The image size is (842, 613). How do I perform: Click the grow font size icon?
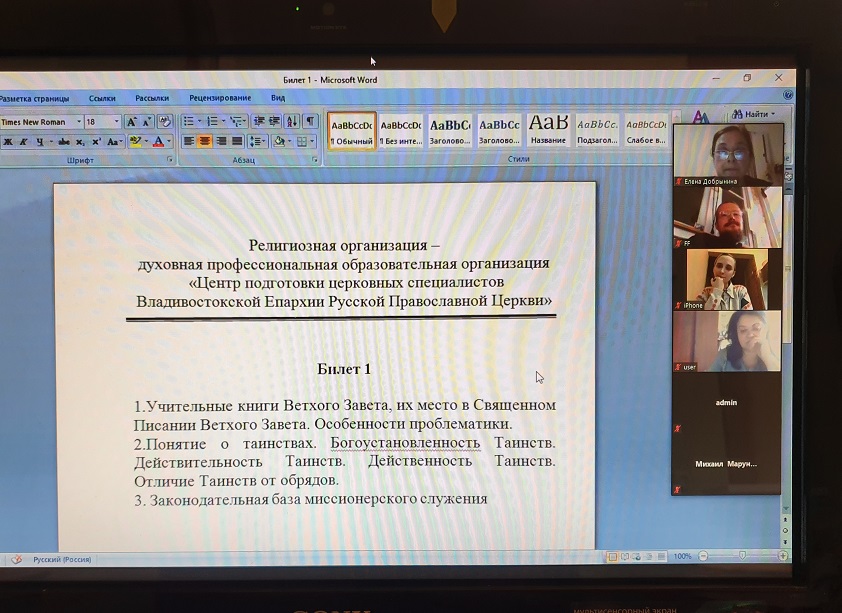click(x=131, y=121)
